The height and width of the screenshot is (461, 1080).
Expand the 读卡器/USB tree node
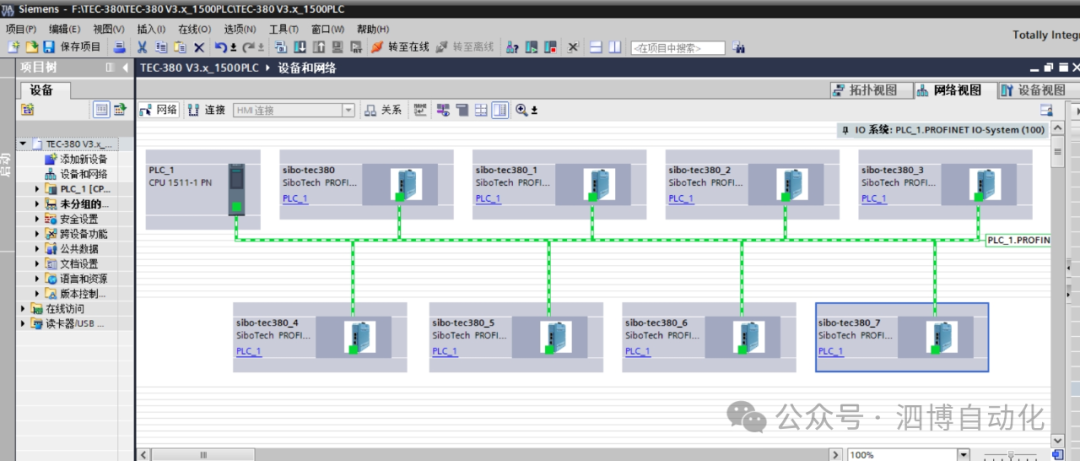pyautogui.click(x=23, y=324)
